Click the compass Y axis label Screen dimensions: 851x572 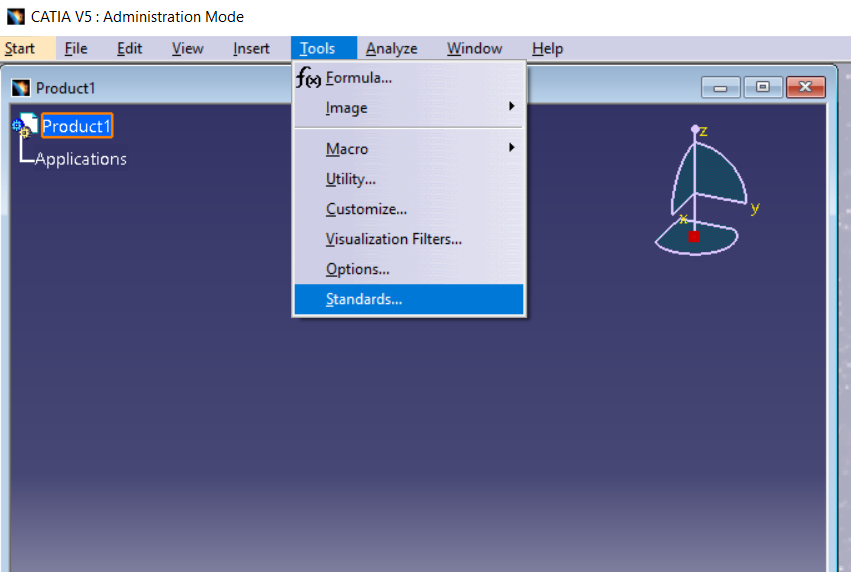[755, 208]
